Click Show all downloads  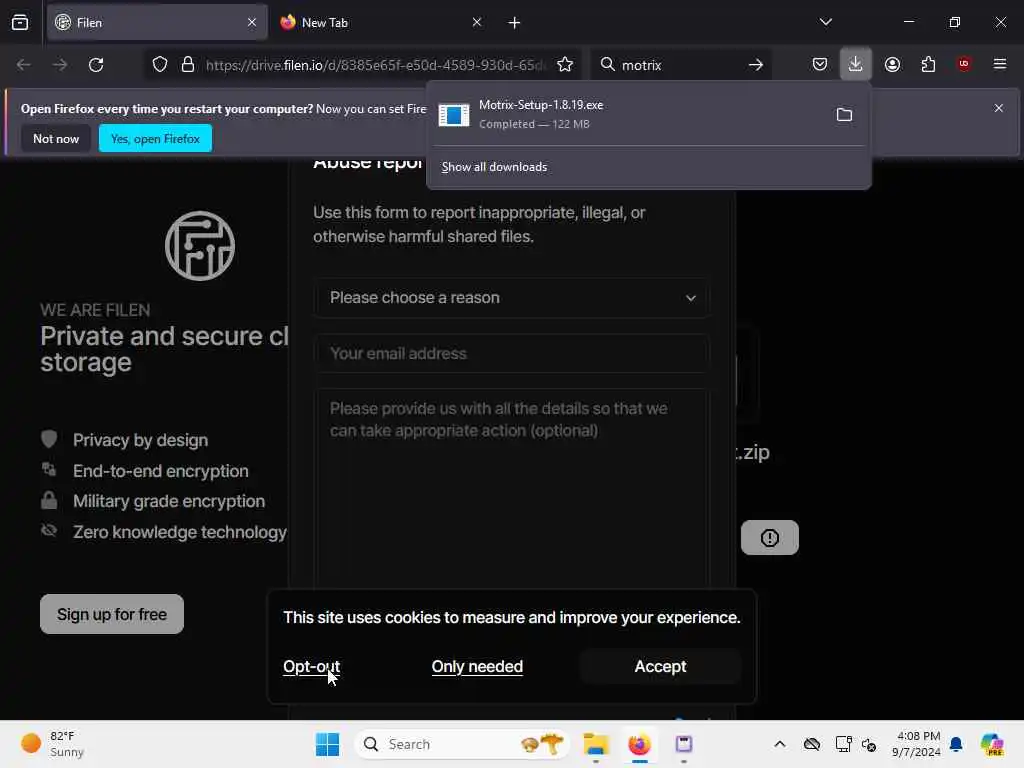[x=494, y=167]
